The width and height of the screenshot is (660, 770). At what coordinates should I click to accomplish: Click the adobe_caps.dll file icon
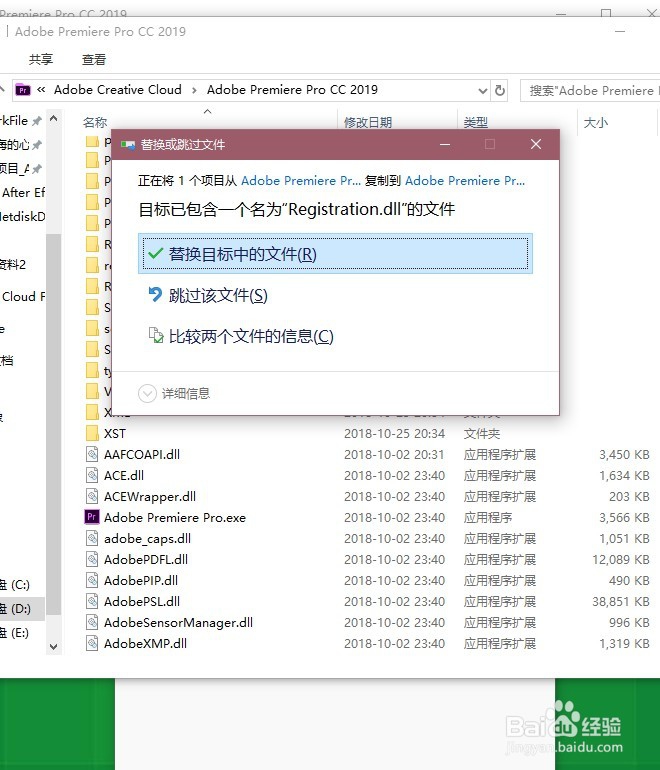click(x=92, y=538)
